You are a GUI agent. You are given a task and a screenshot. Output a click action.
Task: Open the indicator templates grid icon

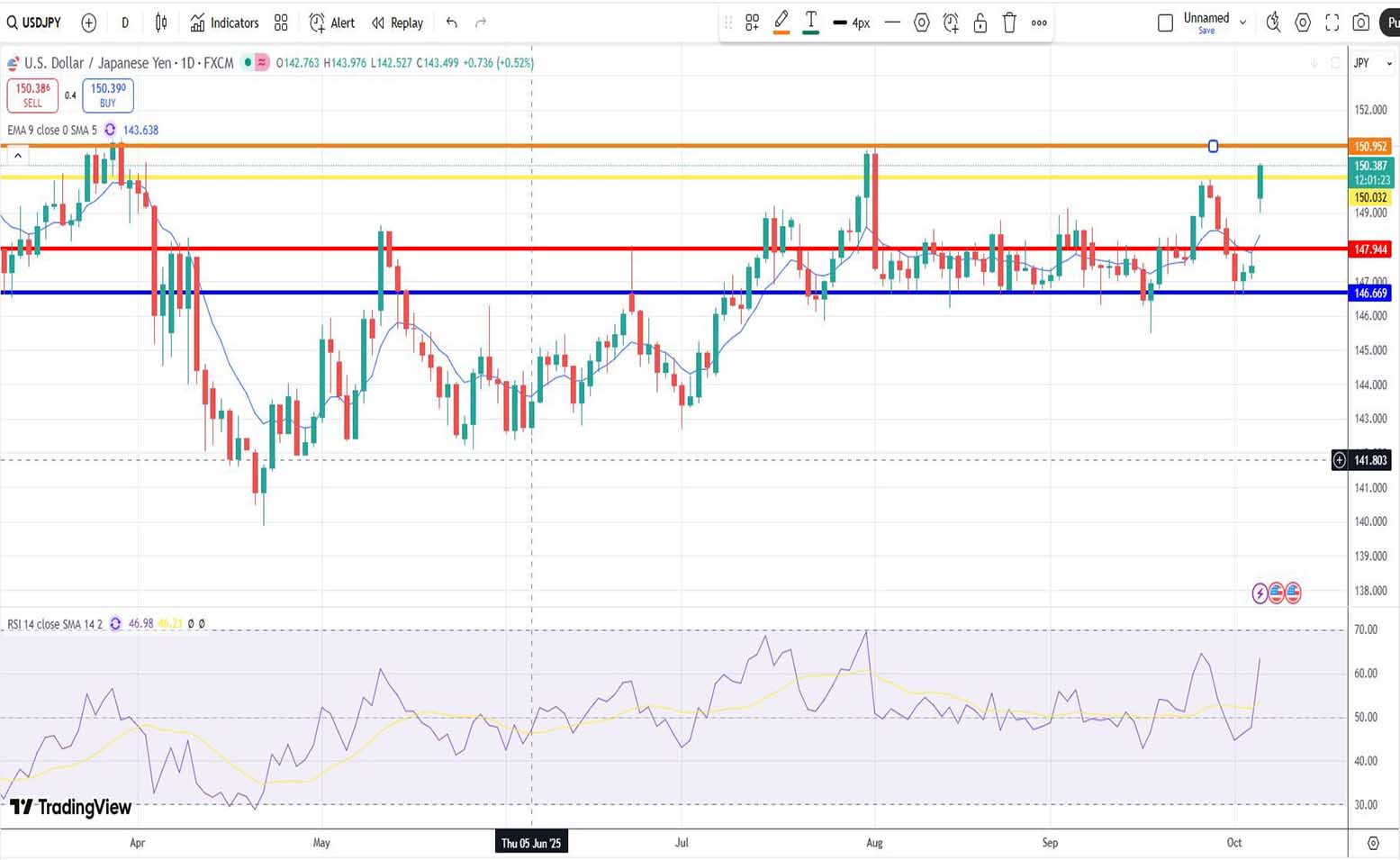click(281, 23)
